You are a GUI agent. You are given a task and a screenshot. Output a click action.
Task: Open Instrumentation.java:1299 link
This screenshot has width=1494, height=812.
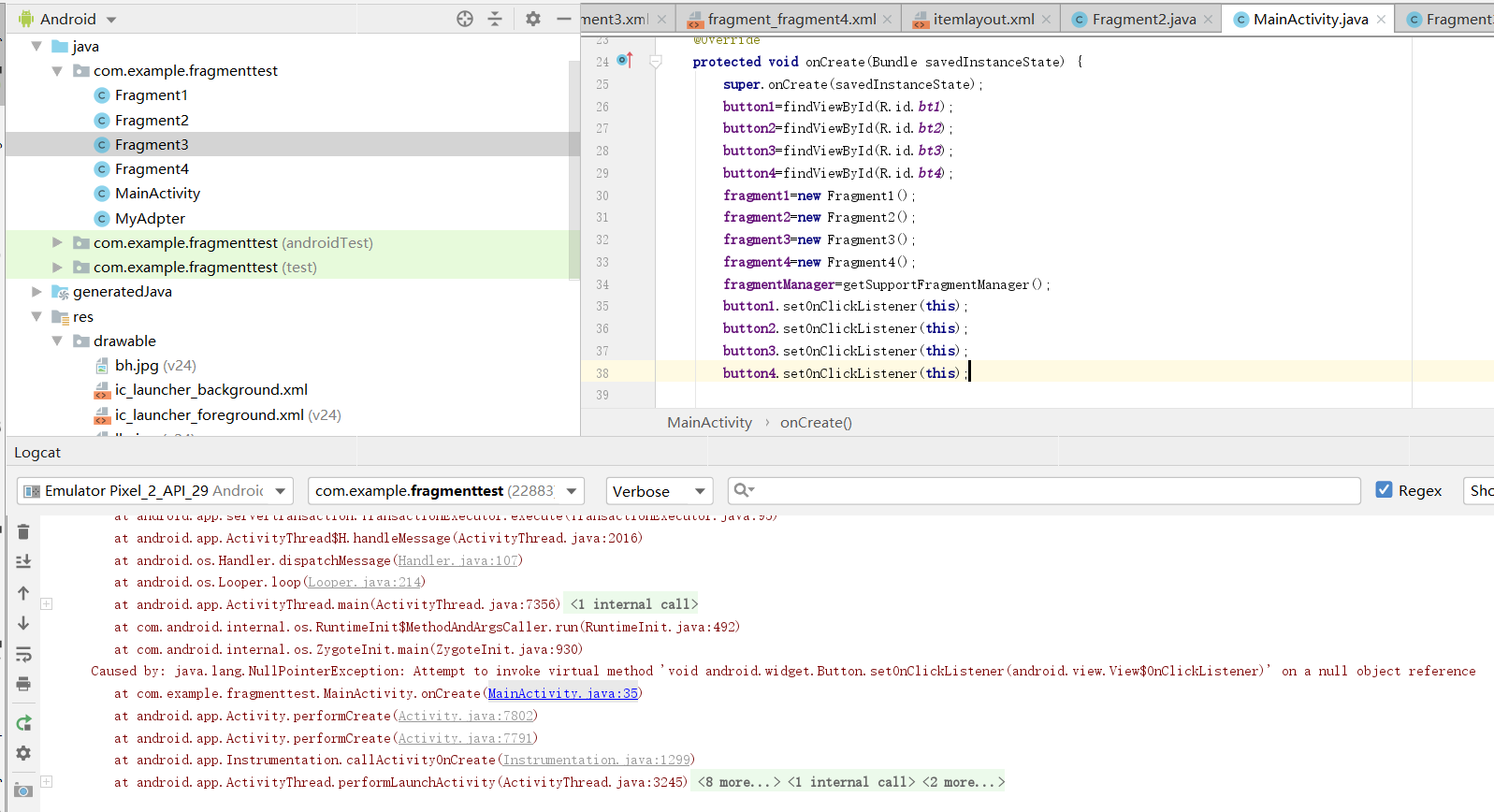(596, 760)
